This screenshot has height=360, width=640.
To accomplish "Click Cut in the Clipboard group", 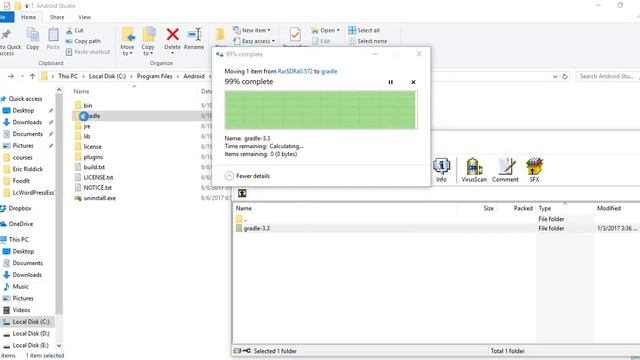I will (x=75, y=30).
